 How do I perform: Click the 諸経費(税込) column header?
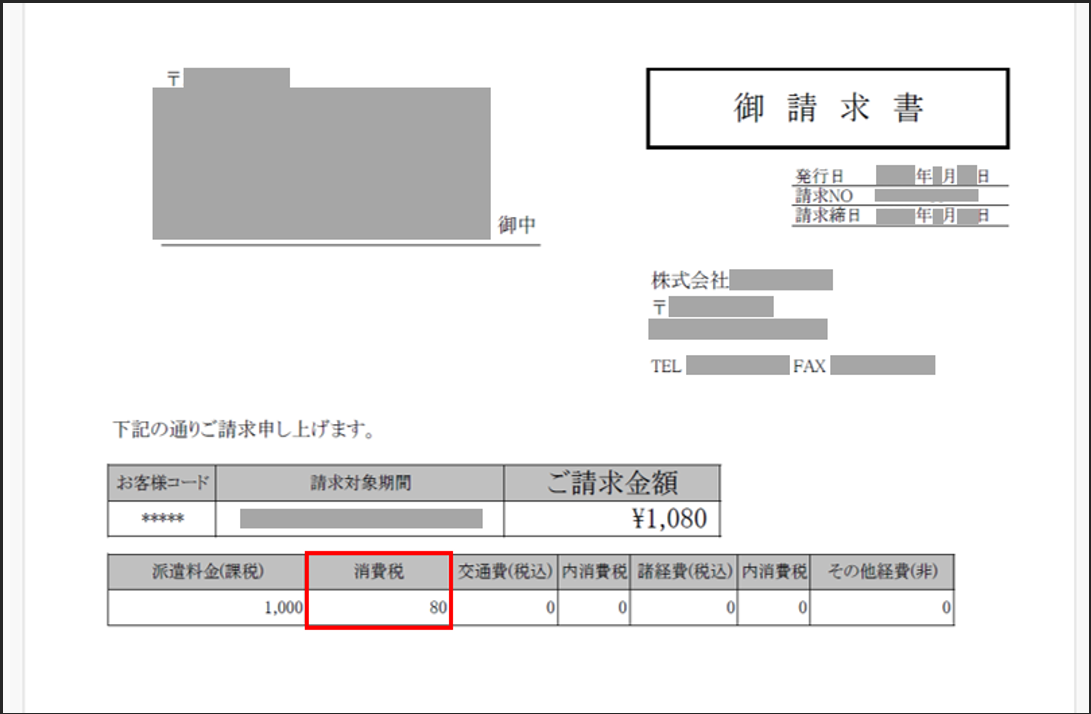click(x=681, y=572)
